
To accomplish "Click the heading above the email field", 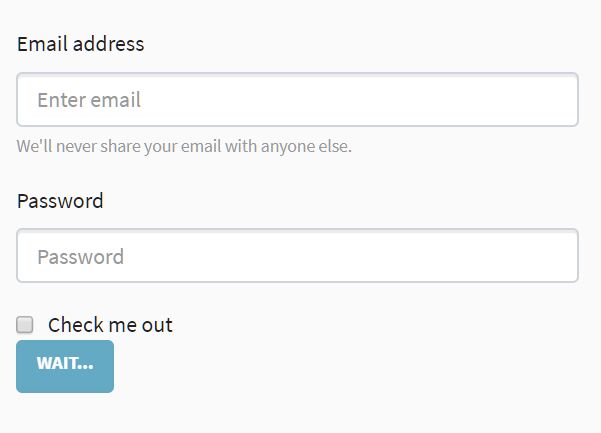I will (x=81, y=44).
